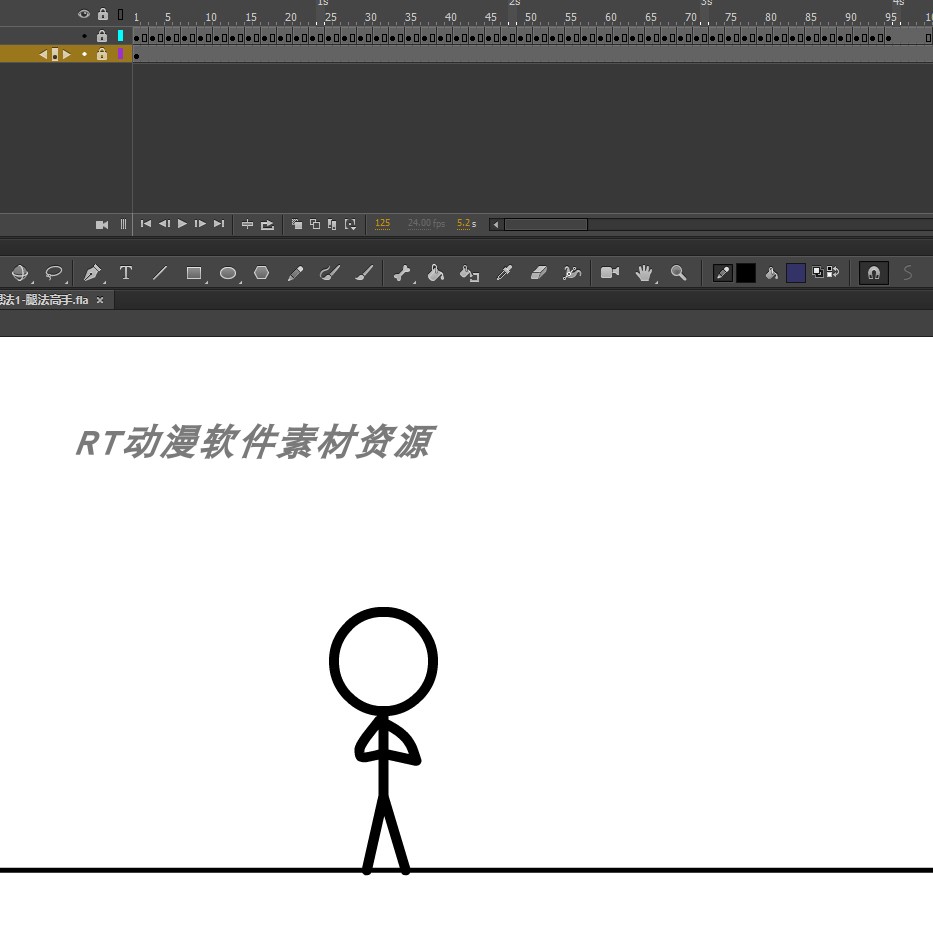This screenshot has width=933, height=933.
Task: Select the PolyStar hexagon tool
Action: pyautogui.click(x=262, y=273)
